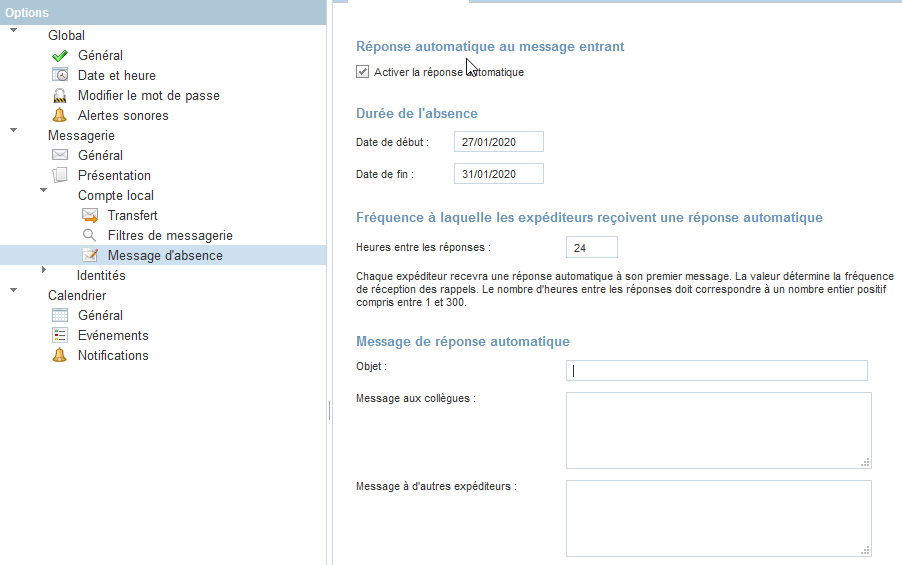Click the bell icon next to Alertes sonores

[60, 116]
